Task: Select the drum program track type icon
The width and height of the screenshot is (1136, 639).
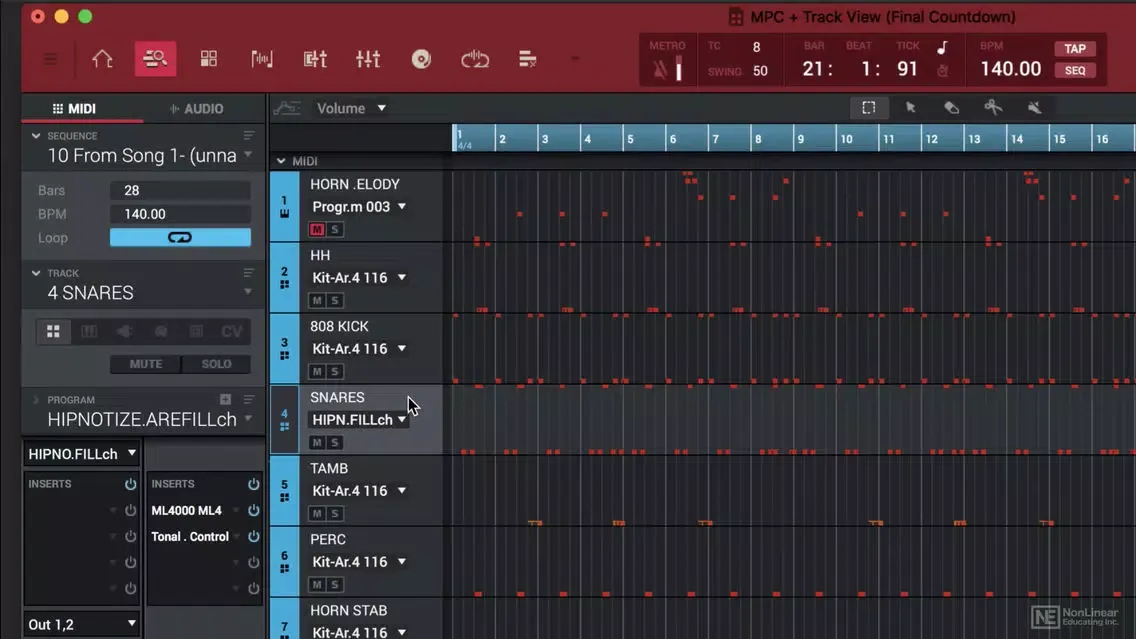Action: click(54, 331)
